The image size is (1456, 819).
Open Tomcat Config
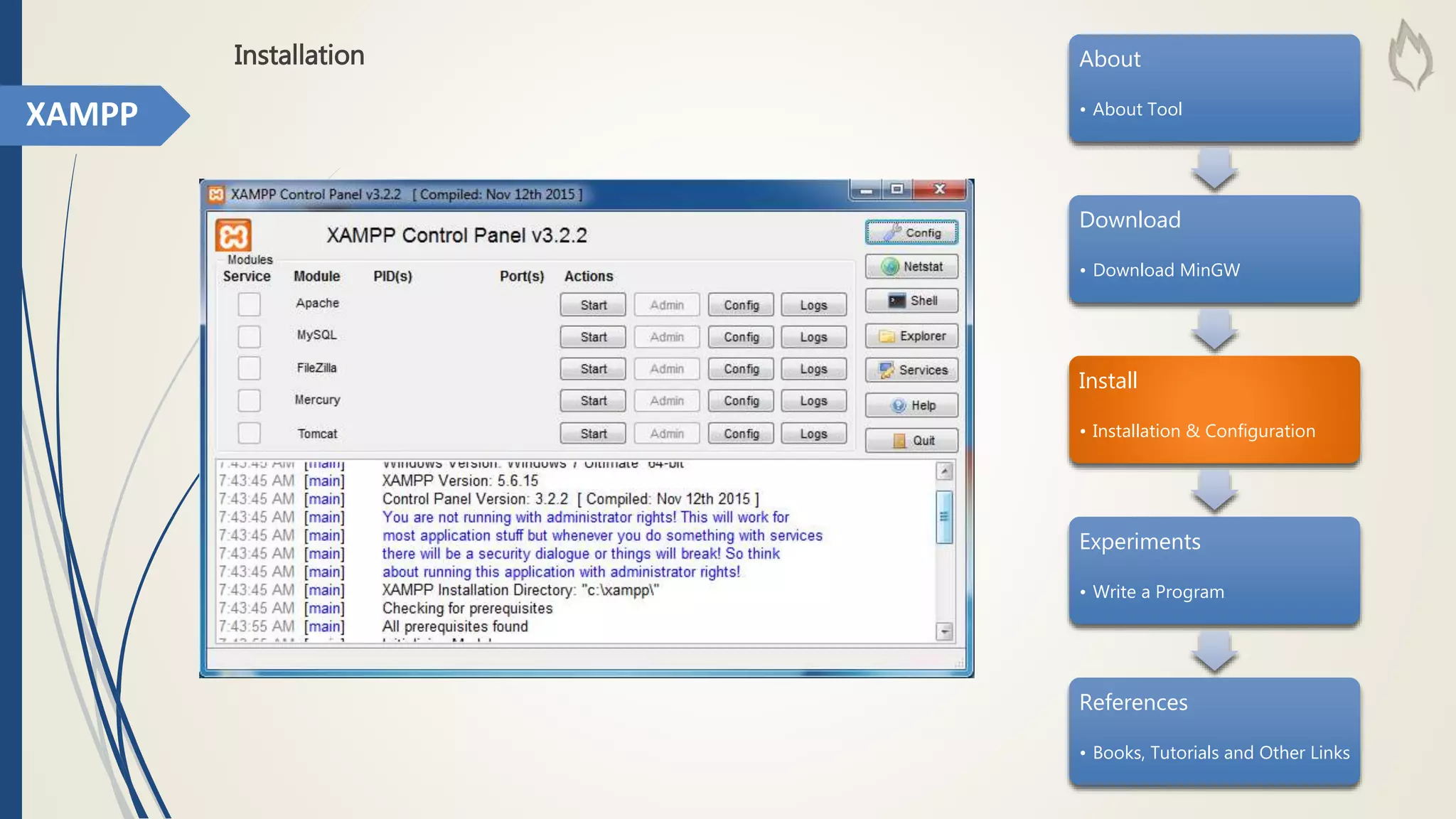741,434
